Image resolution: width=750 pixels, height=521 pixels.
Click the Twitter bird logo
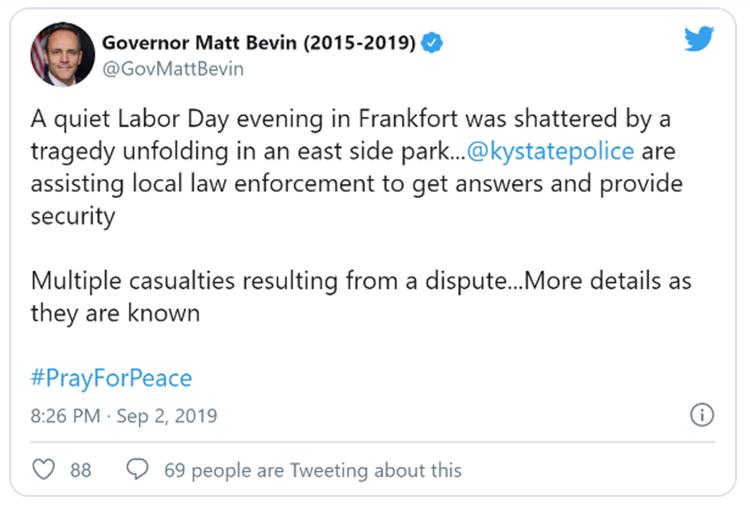698,39
